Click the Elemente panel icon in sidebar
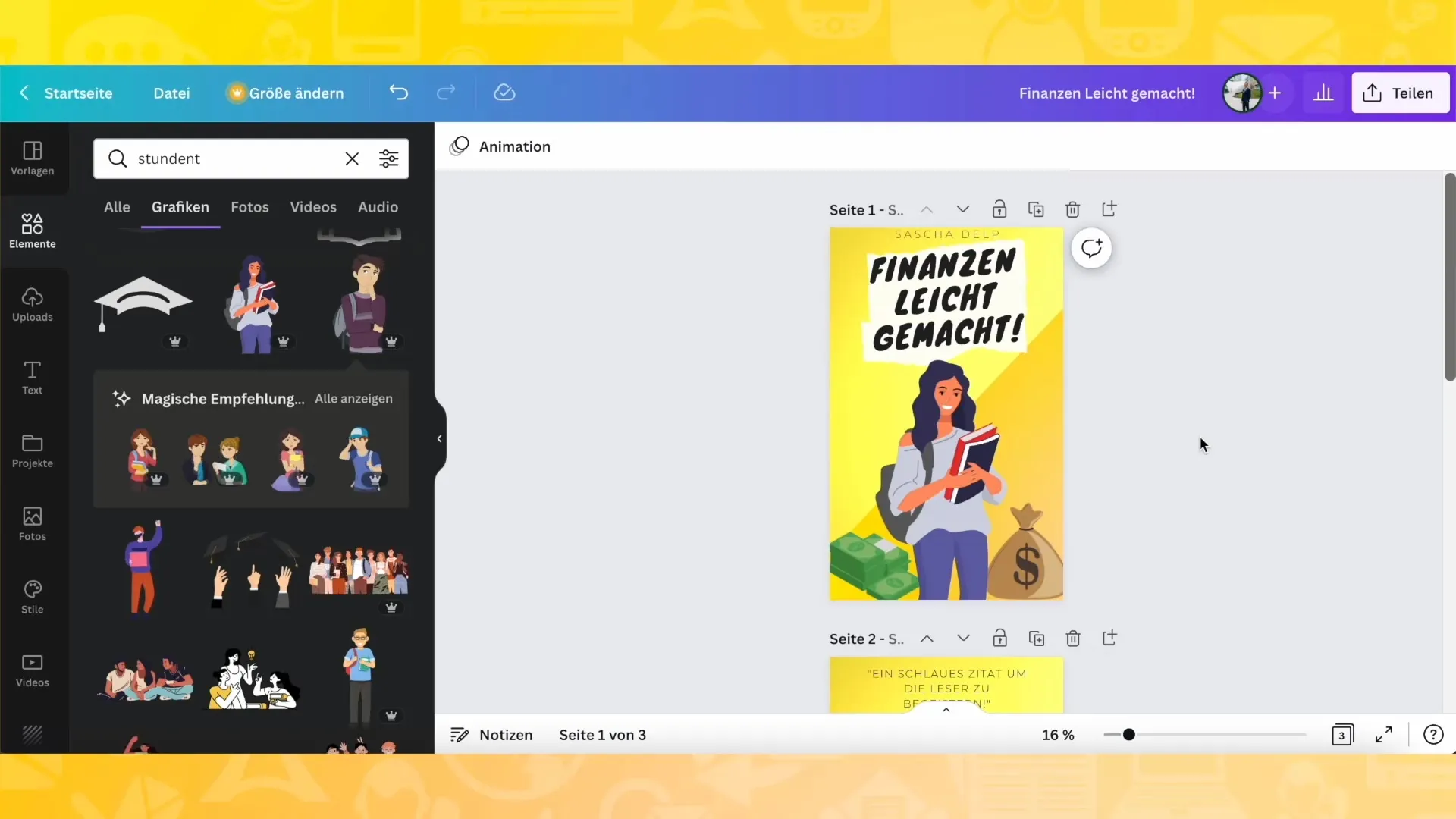Screen dimensions: 1456x819 (32, 230)
